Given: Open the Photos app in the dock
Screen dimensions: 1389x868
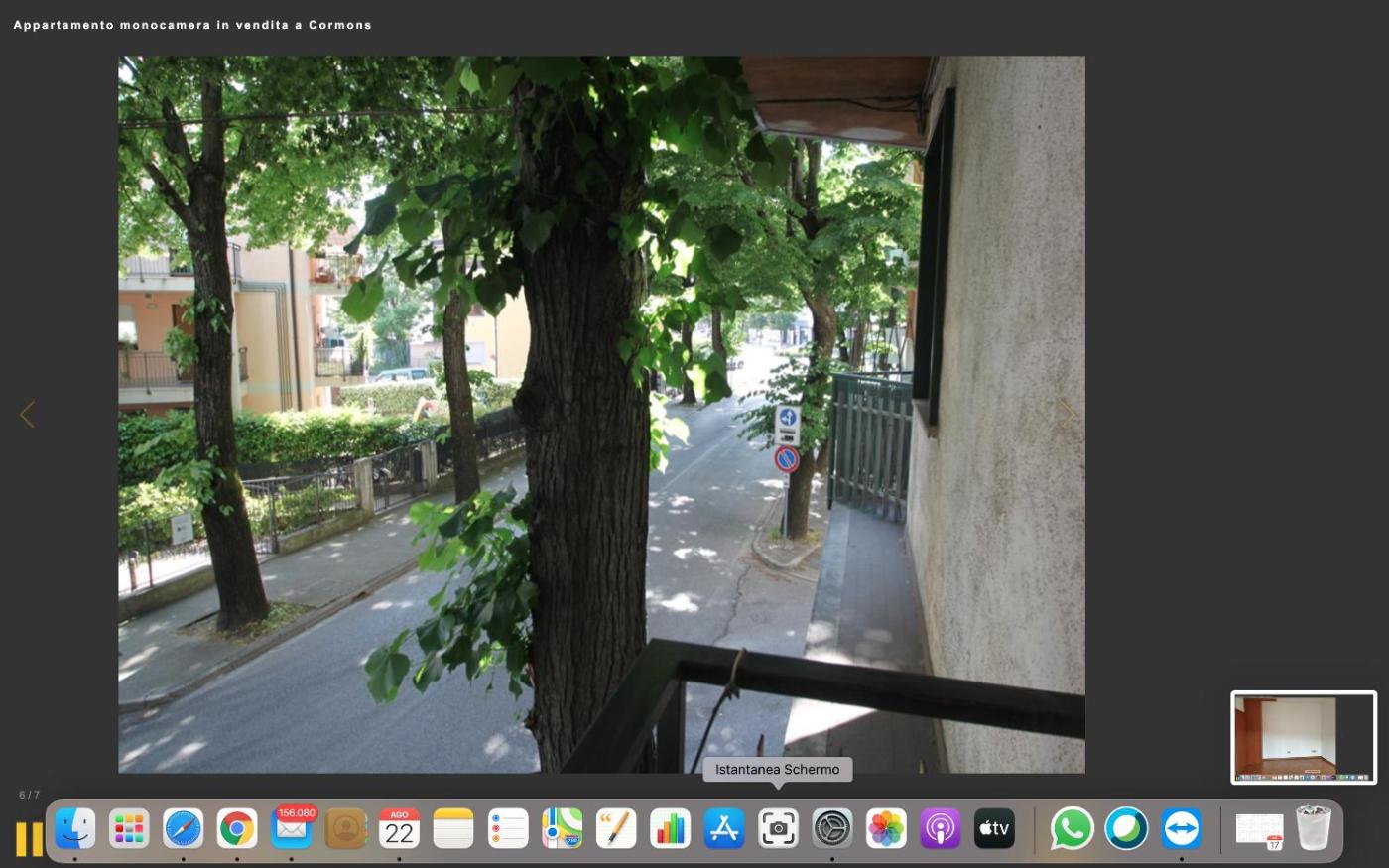Looking at the screenshot, I should pyautogui.click(x=886, y=829).
